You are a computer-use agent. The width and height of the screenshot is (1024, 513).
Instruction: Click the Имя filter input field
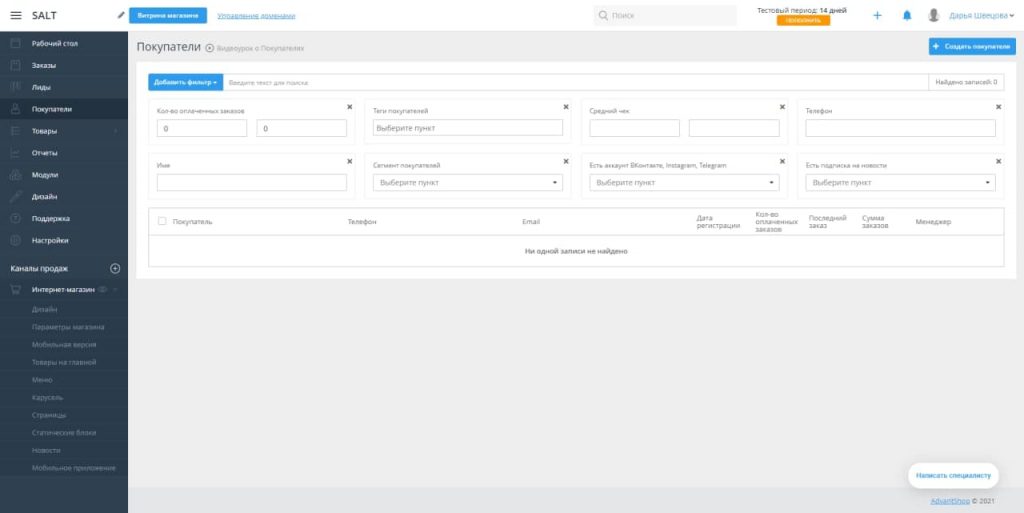coord(252,183)
